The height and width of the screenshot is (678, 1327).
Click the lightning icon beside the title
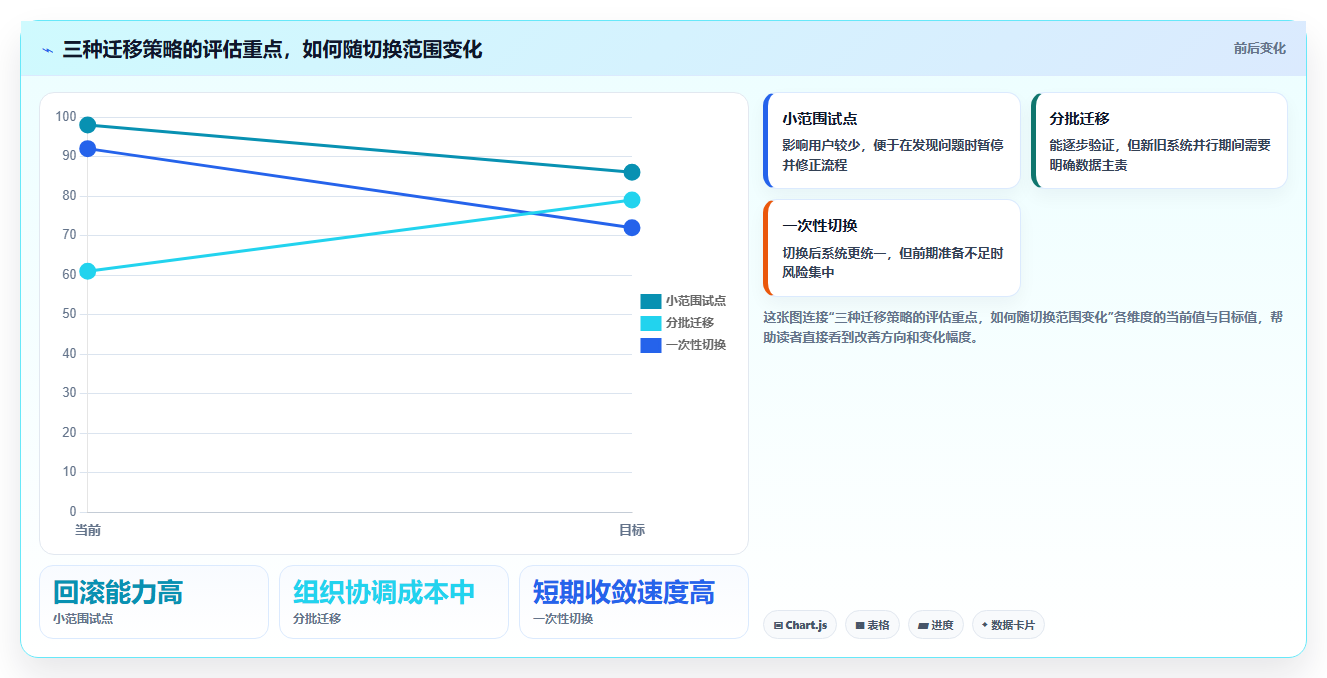click(47, 50)
